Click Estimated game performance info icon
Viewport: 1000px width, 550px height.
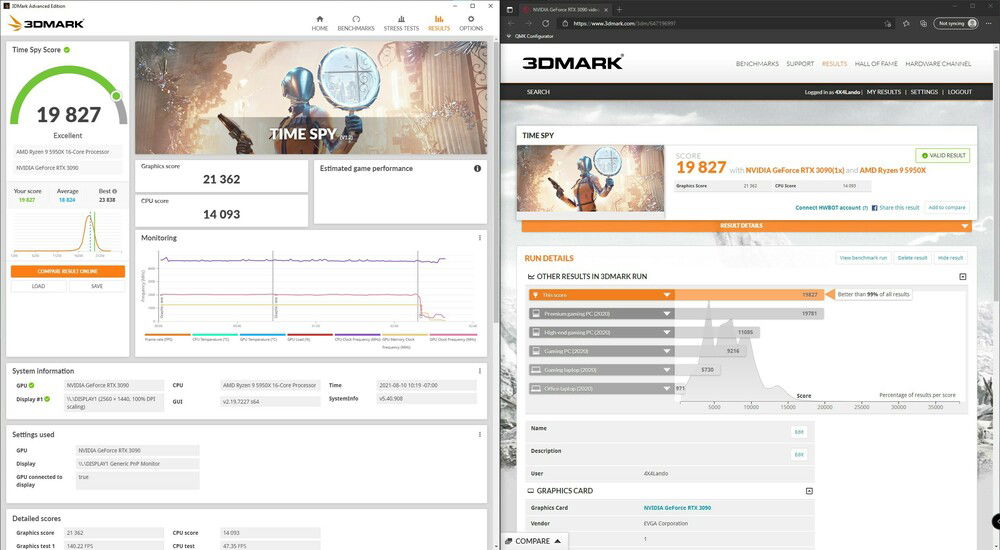click(477, 169)
